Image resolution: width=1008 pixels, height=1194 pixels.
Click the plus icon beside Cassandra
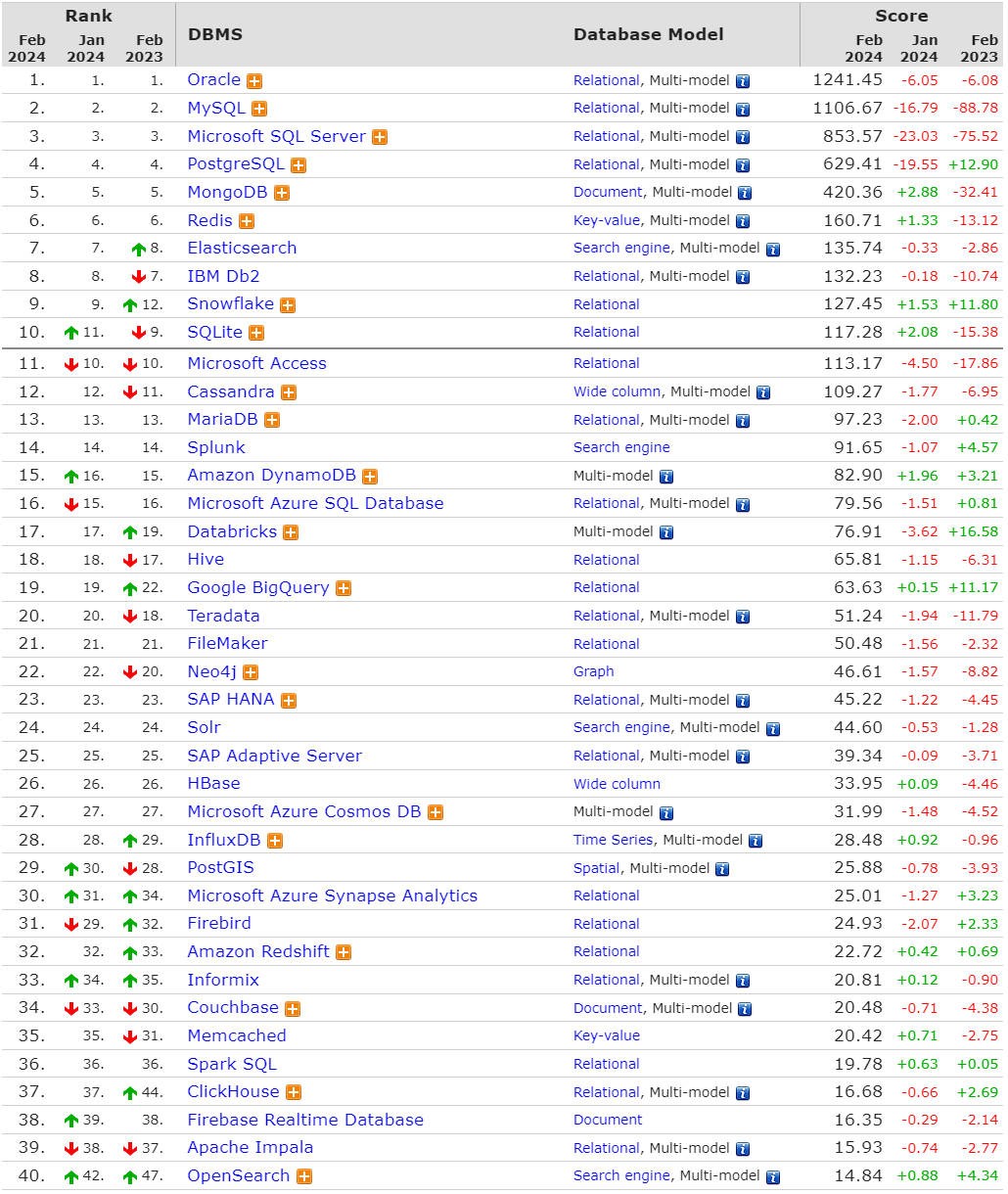coord(289,392)
